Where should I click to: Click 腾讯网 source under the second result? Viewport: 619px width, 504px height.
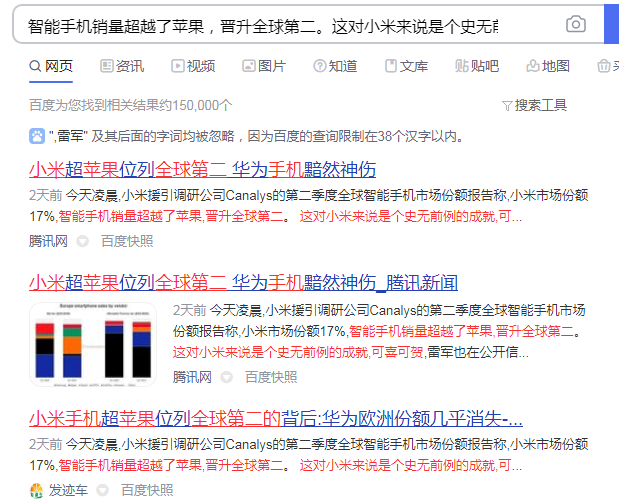(x=192, y=377)
